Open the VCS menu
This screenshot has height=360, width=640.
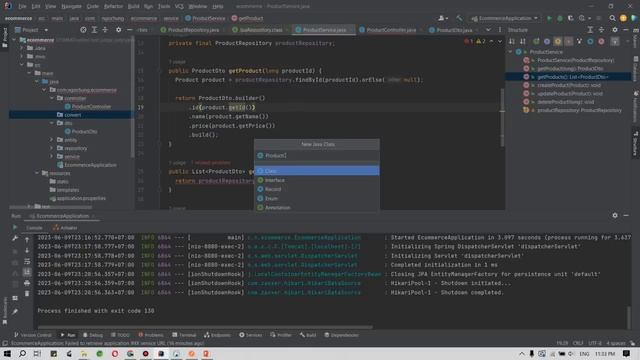point(179,7)
